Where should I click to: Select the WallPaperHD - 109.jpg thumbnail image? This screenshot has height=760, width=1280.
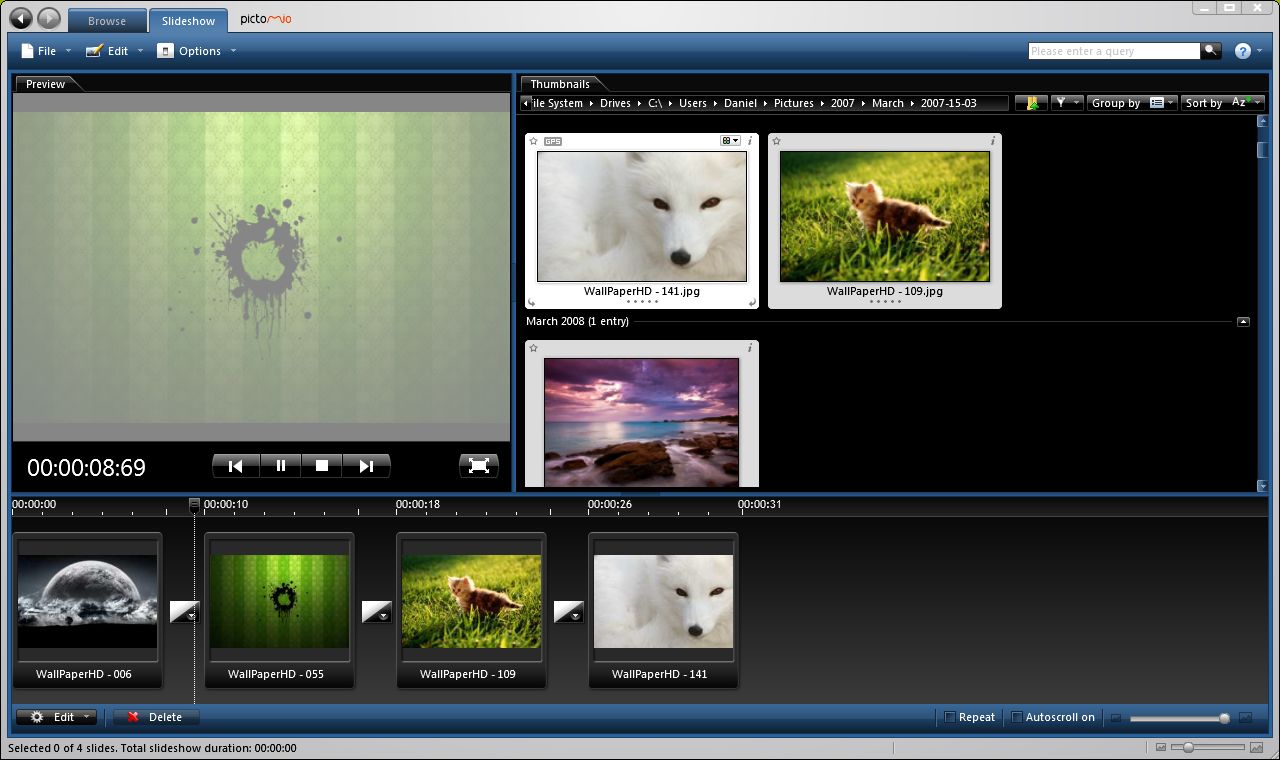(885, 216)
